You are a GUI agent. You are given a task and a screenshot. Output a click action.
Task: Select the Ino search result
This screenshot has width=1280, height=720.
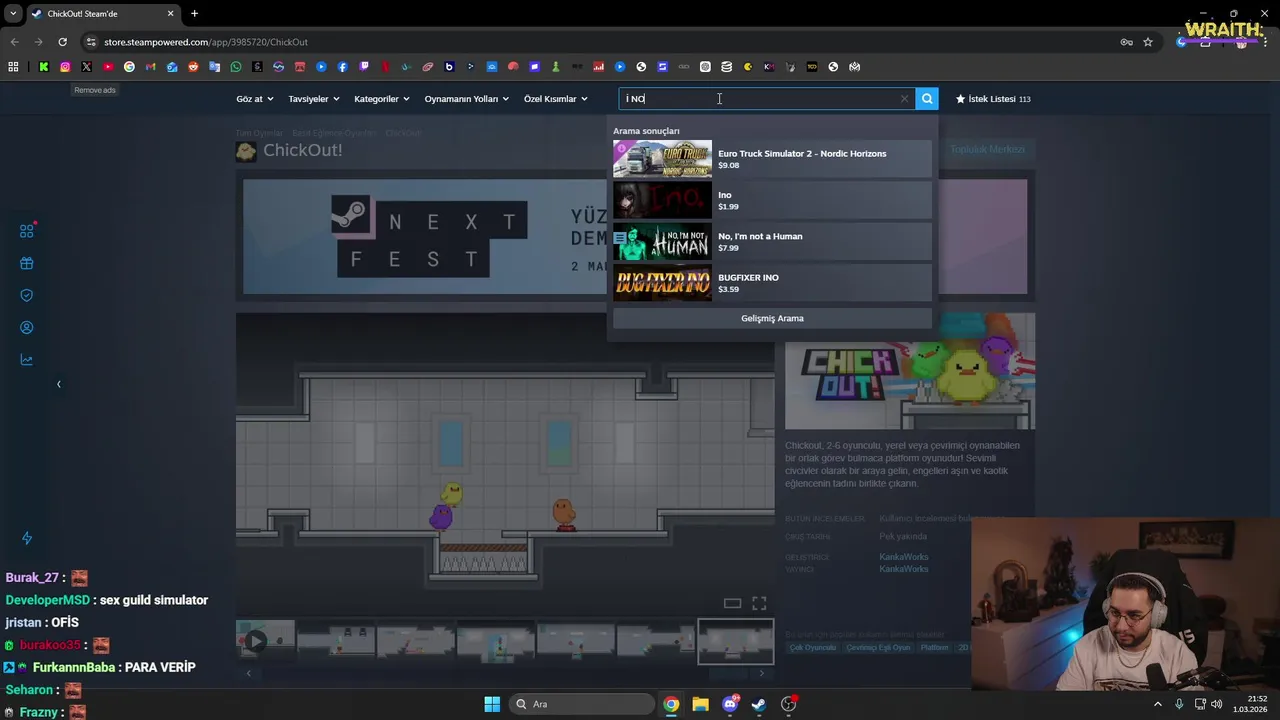772,200
